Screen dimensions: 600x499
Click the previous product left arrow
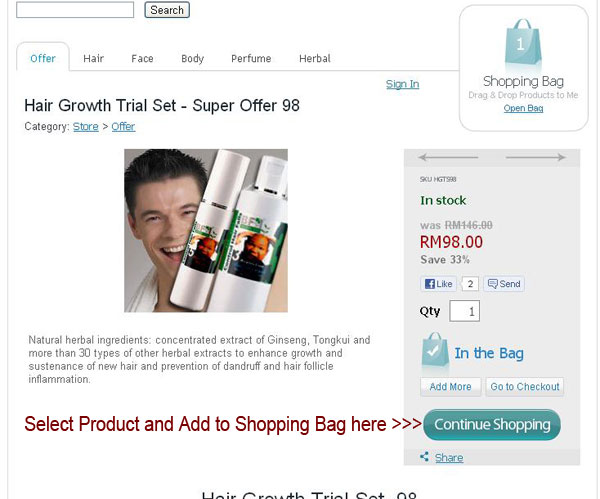point(448,157)
